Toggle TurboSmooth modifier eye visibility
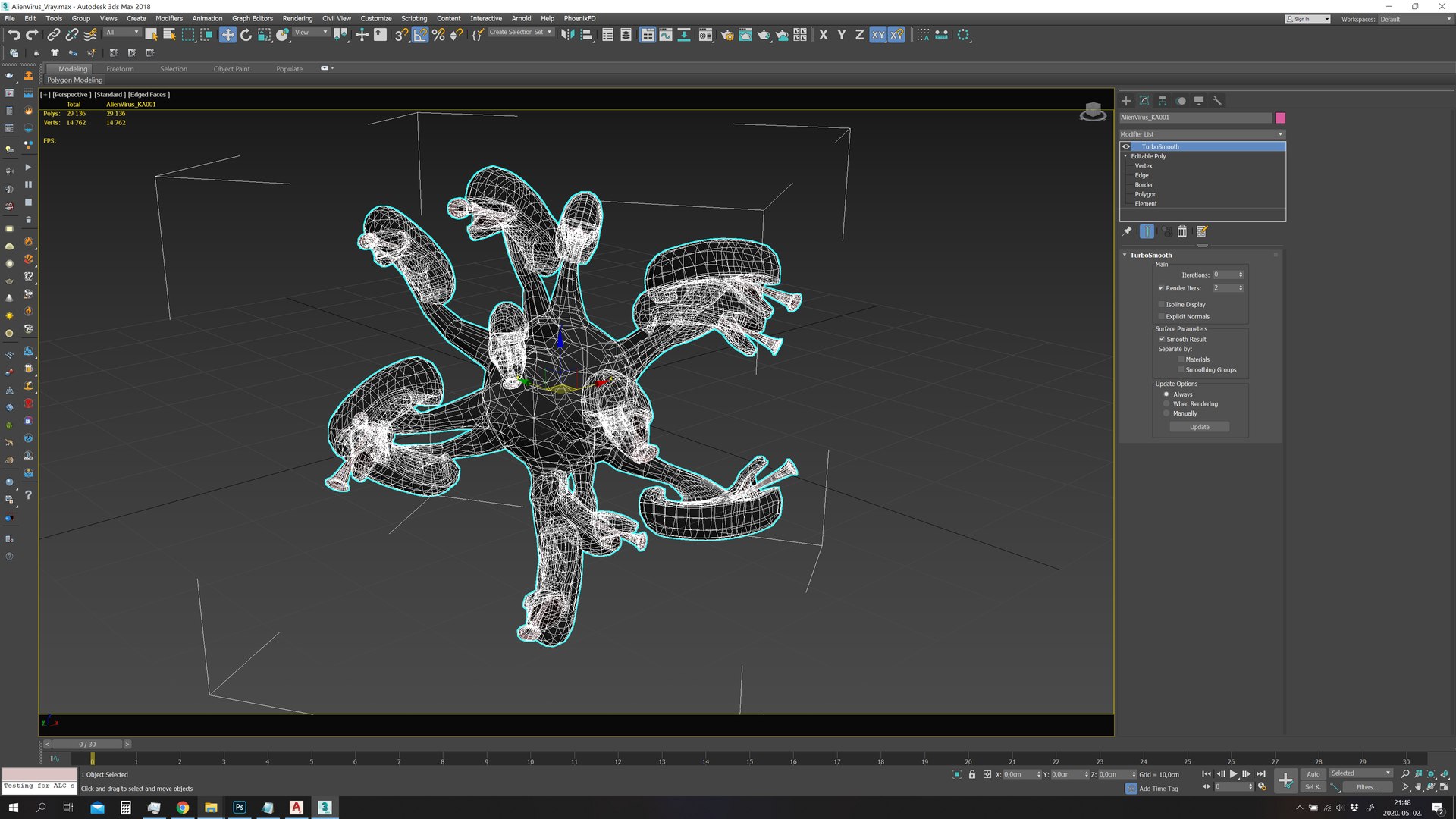 1126,146
